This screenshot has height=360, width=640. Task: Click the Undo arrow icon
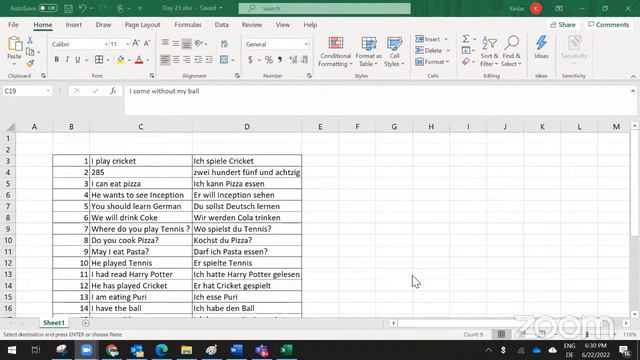pos(82,8)
